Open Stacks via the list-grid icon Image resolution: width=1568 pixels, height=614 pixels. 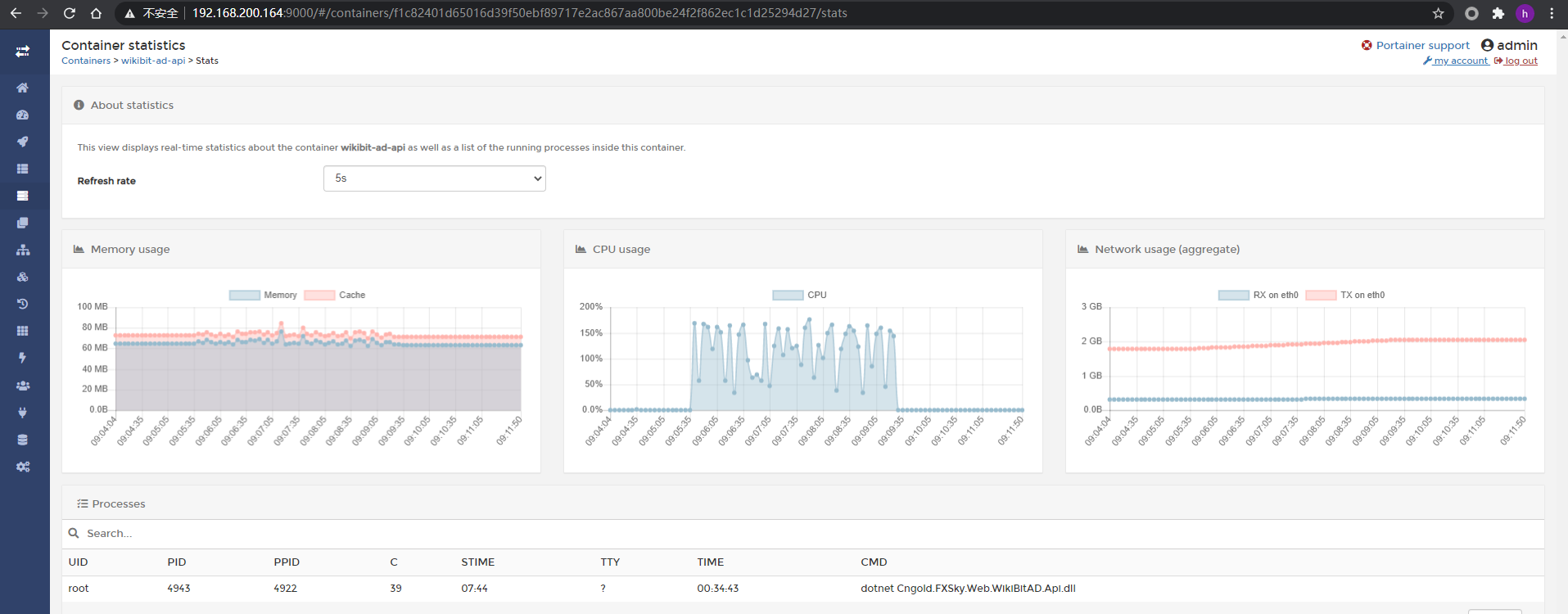click(23, 169)
